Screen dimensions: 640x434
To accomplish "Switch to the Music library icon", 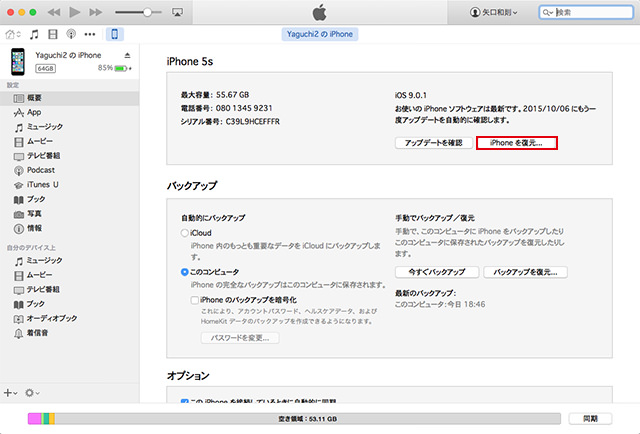I will [x=34, y=34].
